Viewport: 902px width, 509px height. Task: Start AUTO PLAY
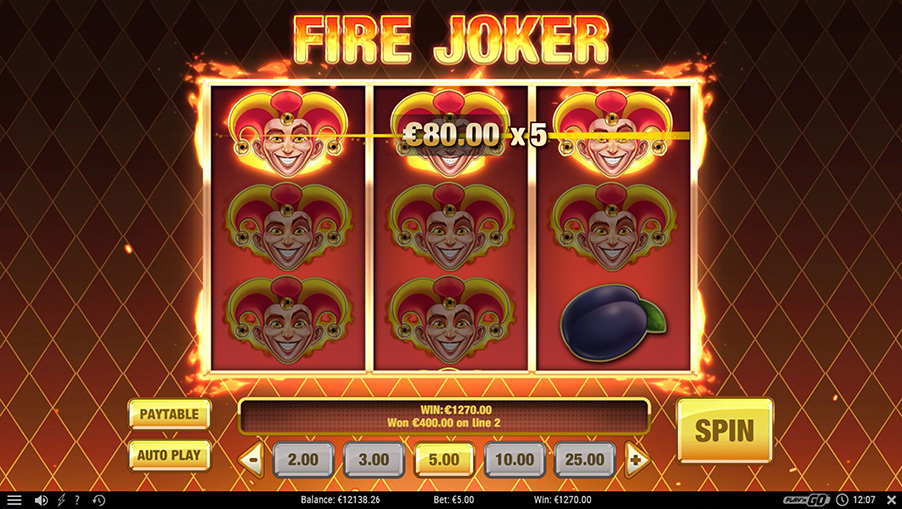169,456
